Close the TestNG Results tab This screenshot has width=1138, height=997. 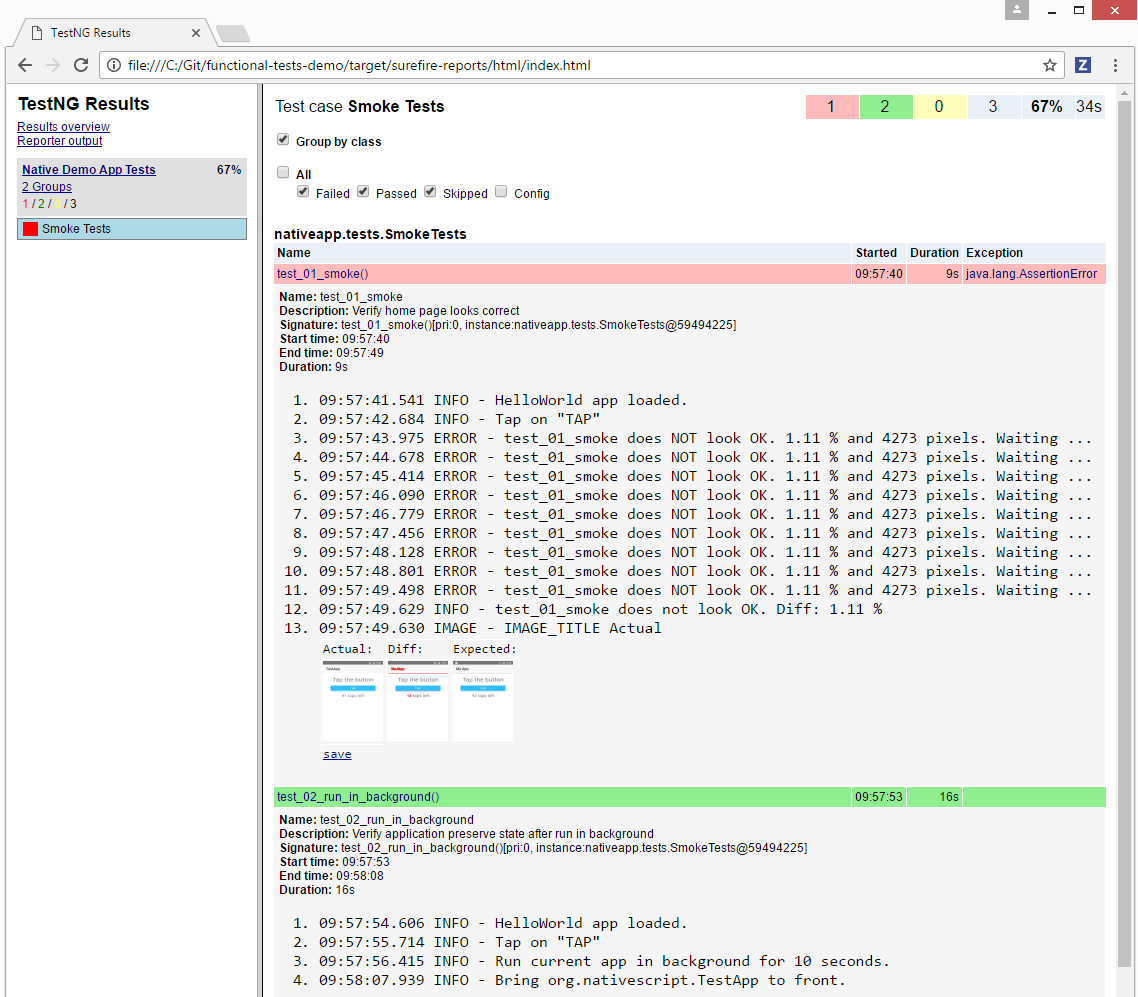[x=196, y=33]
